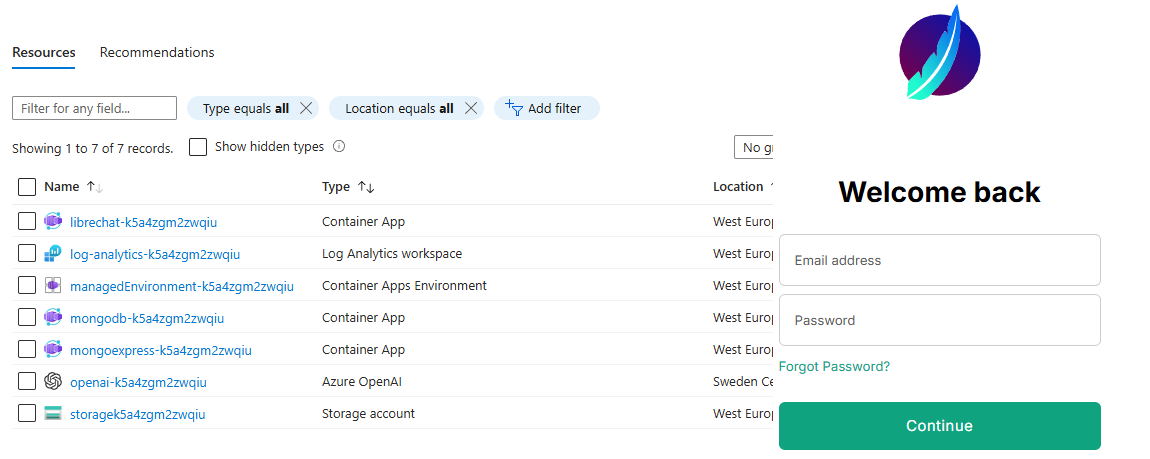Remove the Location equals all filter

(x=470, y=108)
